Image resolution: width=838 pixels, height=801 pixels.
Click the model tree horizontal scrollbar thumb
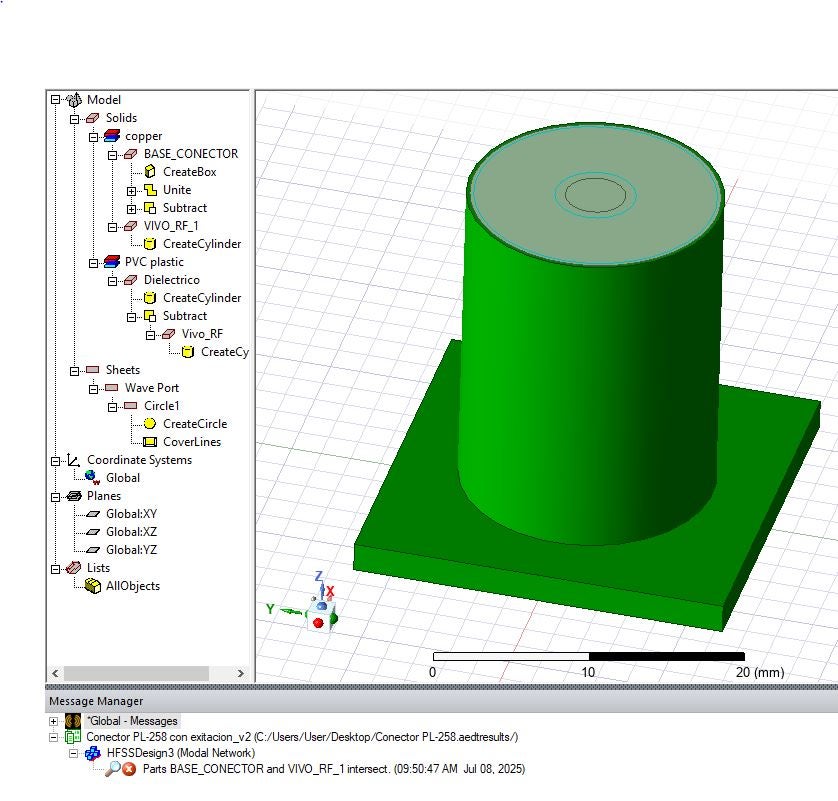136,673
